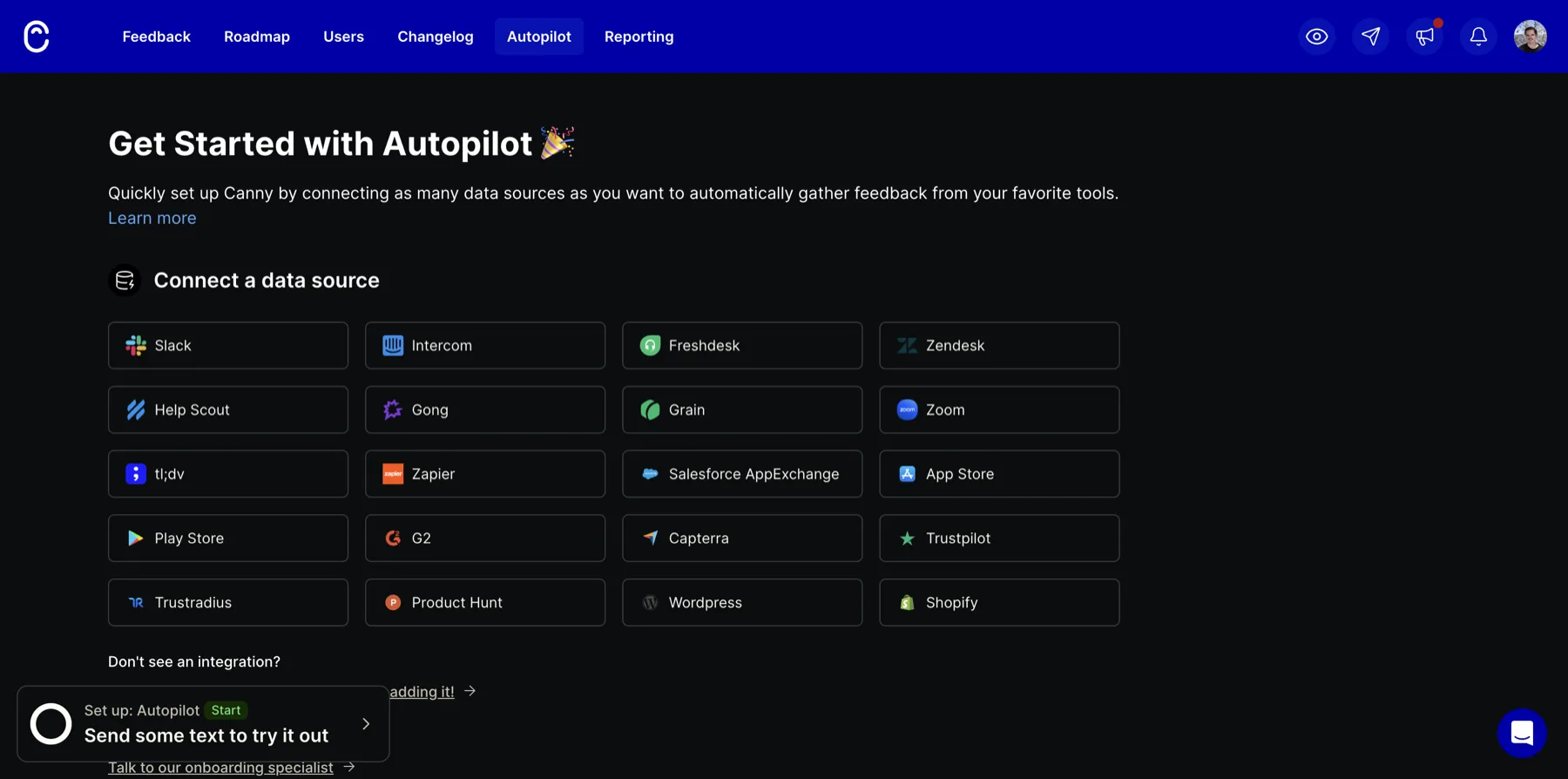Connect the Capterra data source
1568x779 pixels.
pyautogui.click(x=742, y=539)
